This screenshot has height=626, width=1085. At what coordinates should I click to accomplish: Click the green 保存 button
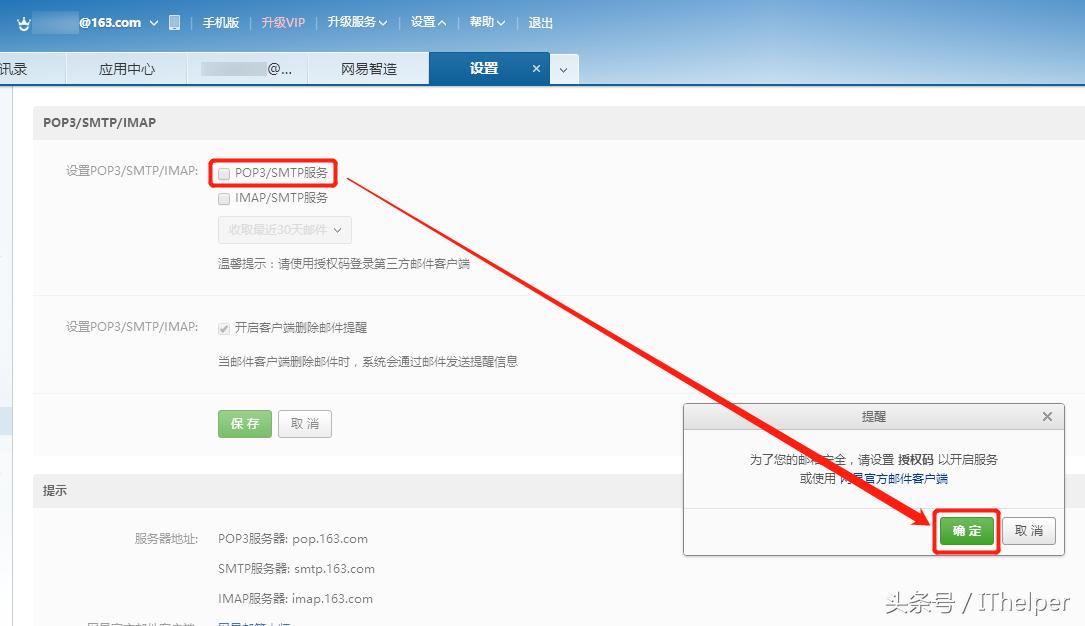[244, 423]
